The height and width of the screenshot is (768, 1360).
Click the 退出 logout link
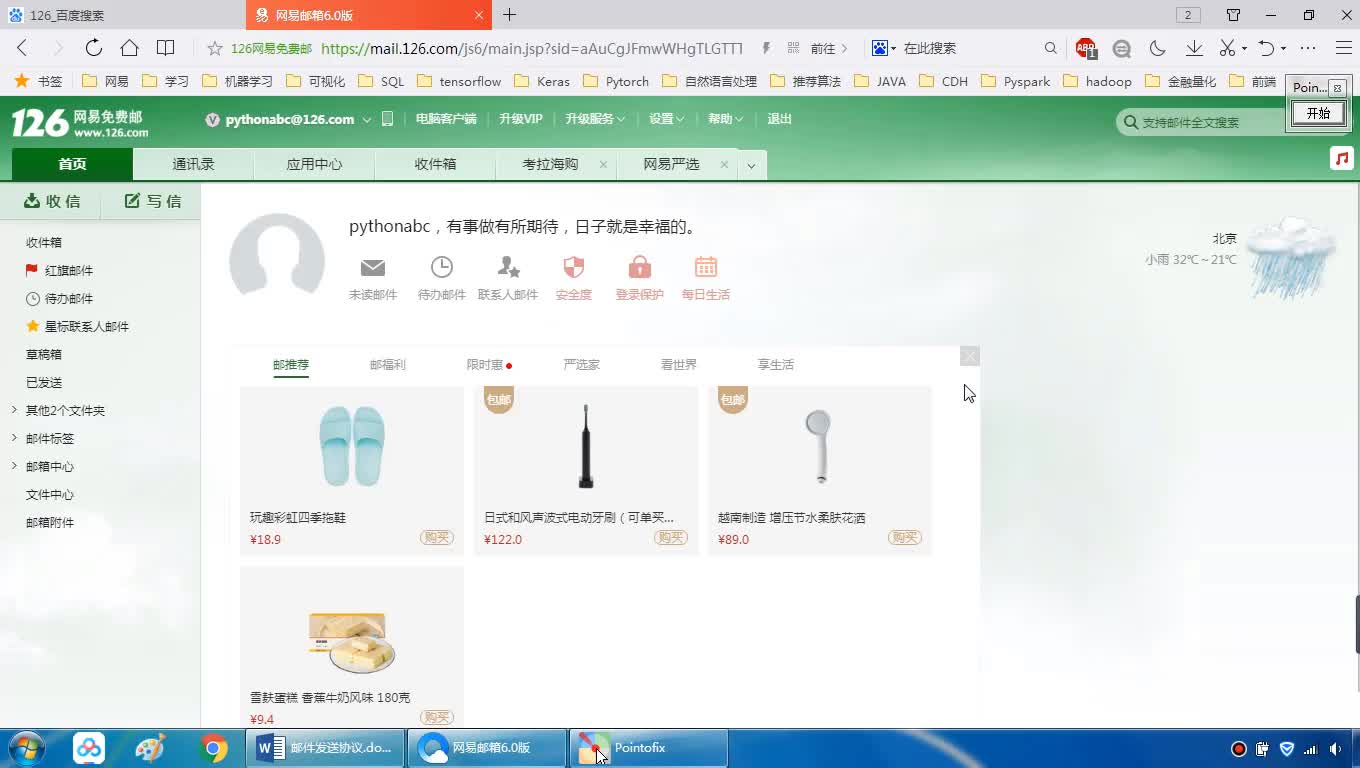779,119
